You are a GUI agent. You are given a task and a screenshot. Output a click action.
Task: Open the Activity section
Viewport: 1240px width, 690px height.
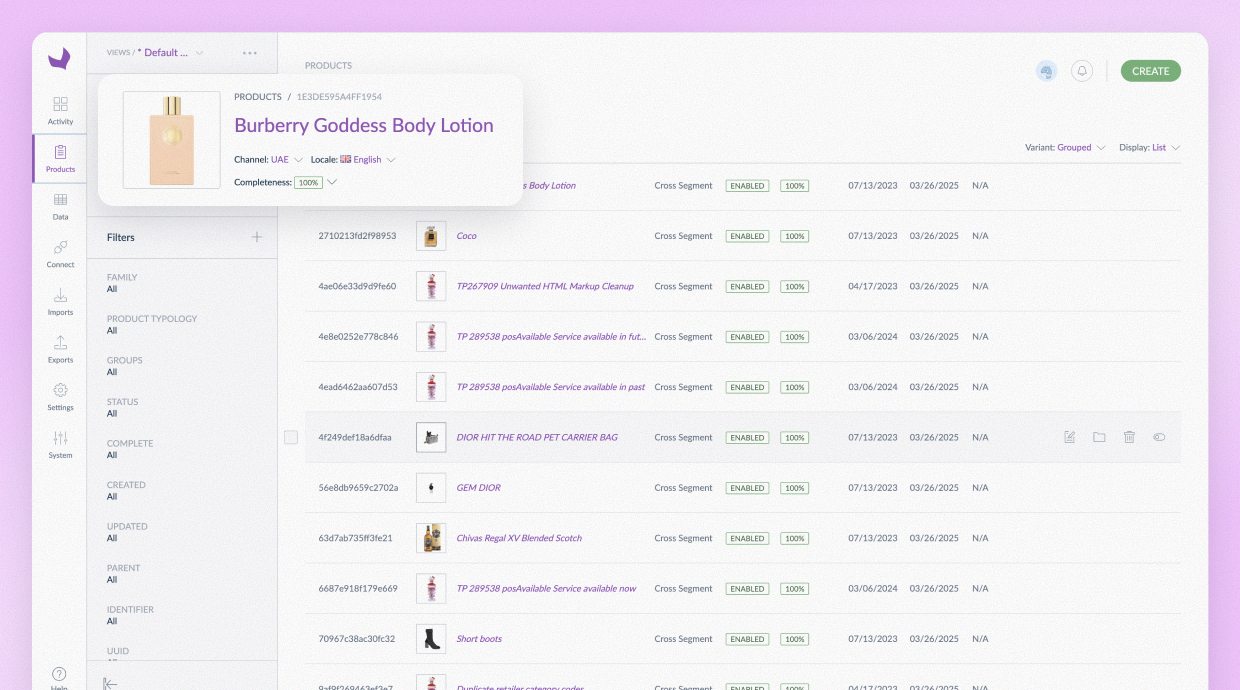pos(60,111)
